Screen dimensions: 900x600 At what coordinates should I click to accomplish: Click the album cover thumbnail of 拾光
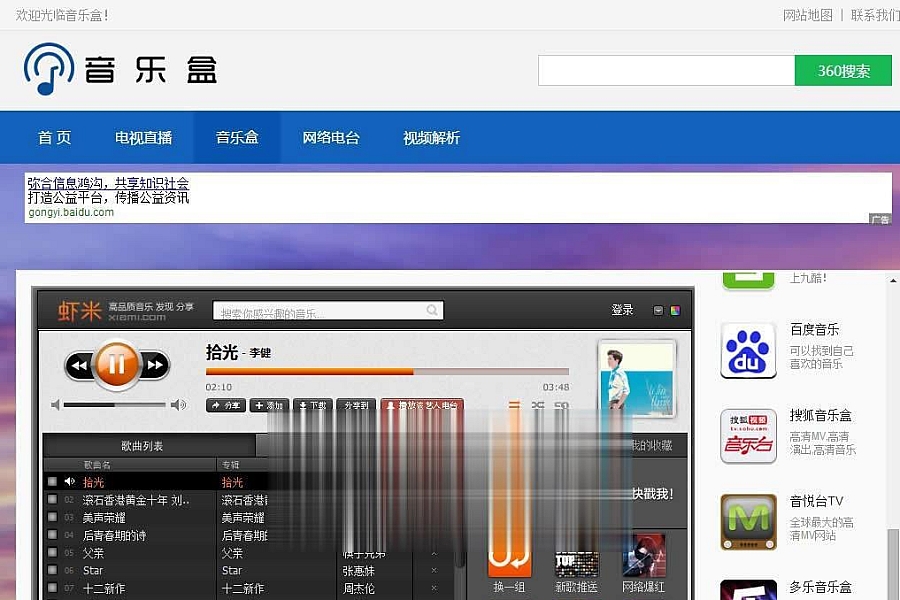[x=637, y=379]
